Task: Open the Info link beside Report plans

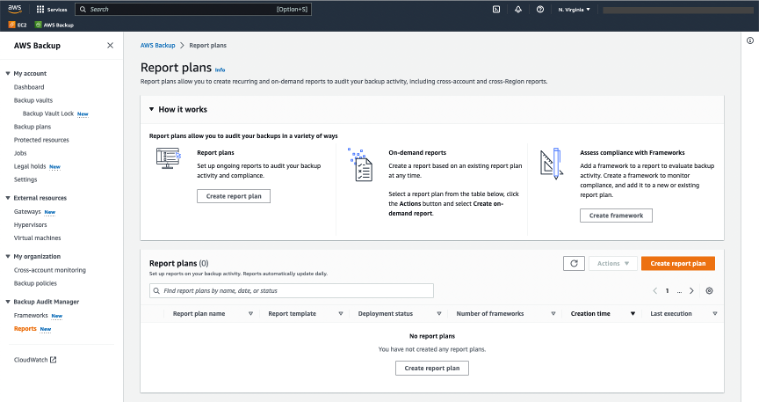Action: coord(220,70)
